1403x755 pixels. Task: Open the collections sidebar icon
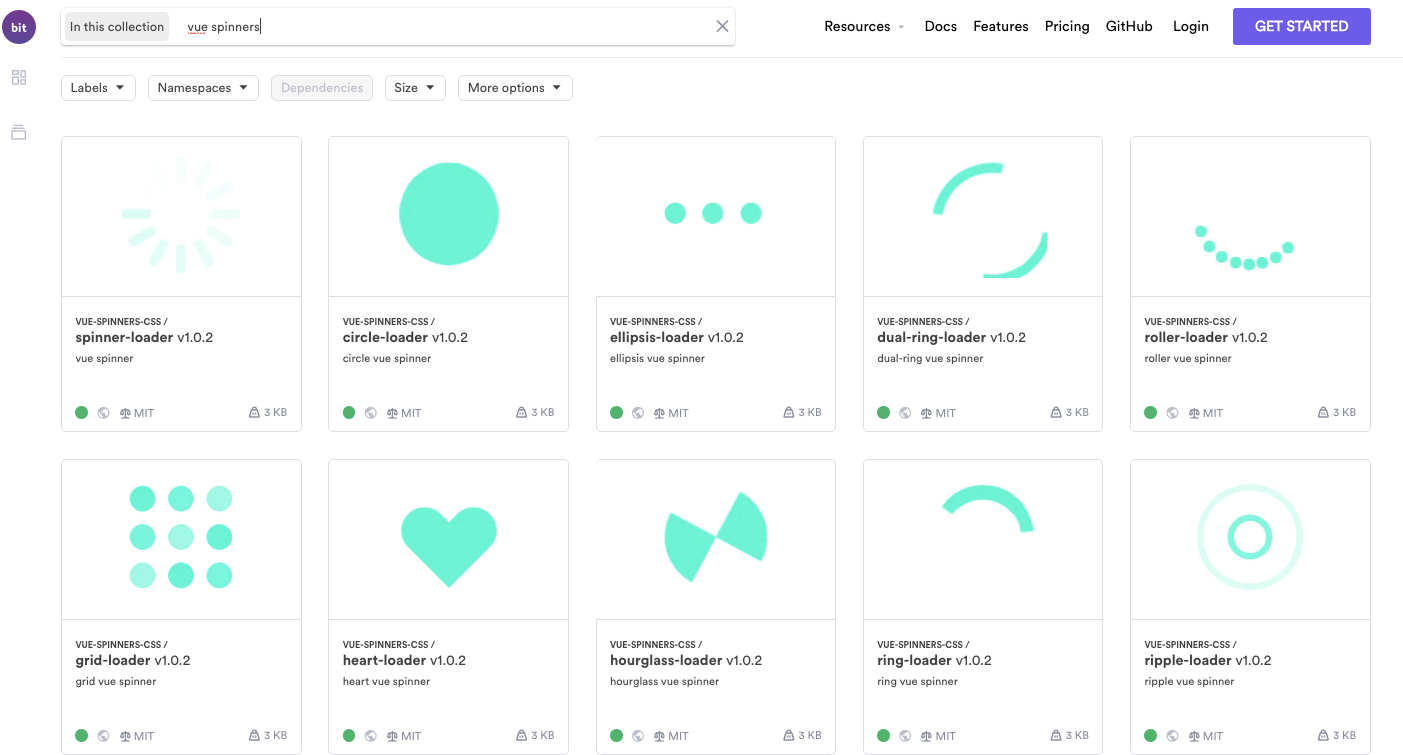tap(19, 132)
